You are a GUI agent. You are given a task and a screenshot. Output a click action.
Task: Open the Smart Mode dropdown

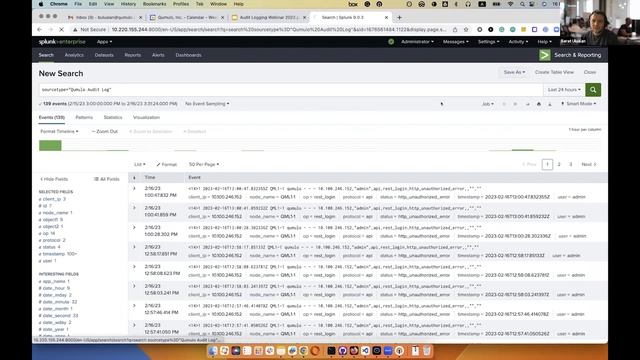coord(578,104)
